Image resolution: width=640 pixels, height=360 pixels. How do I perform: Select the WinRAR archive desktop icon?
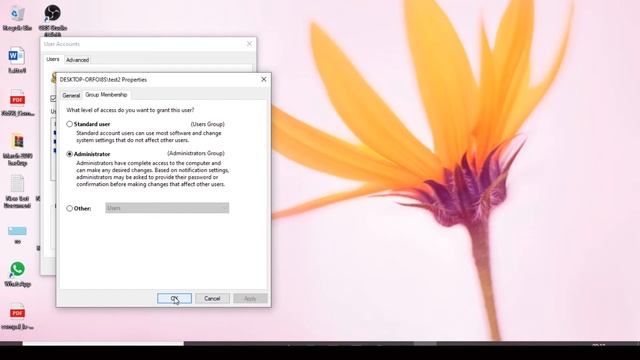point(17,149)
